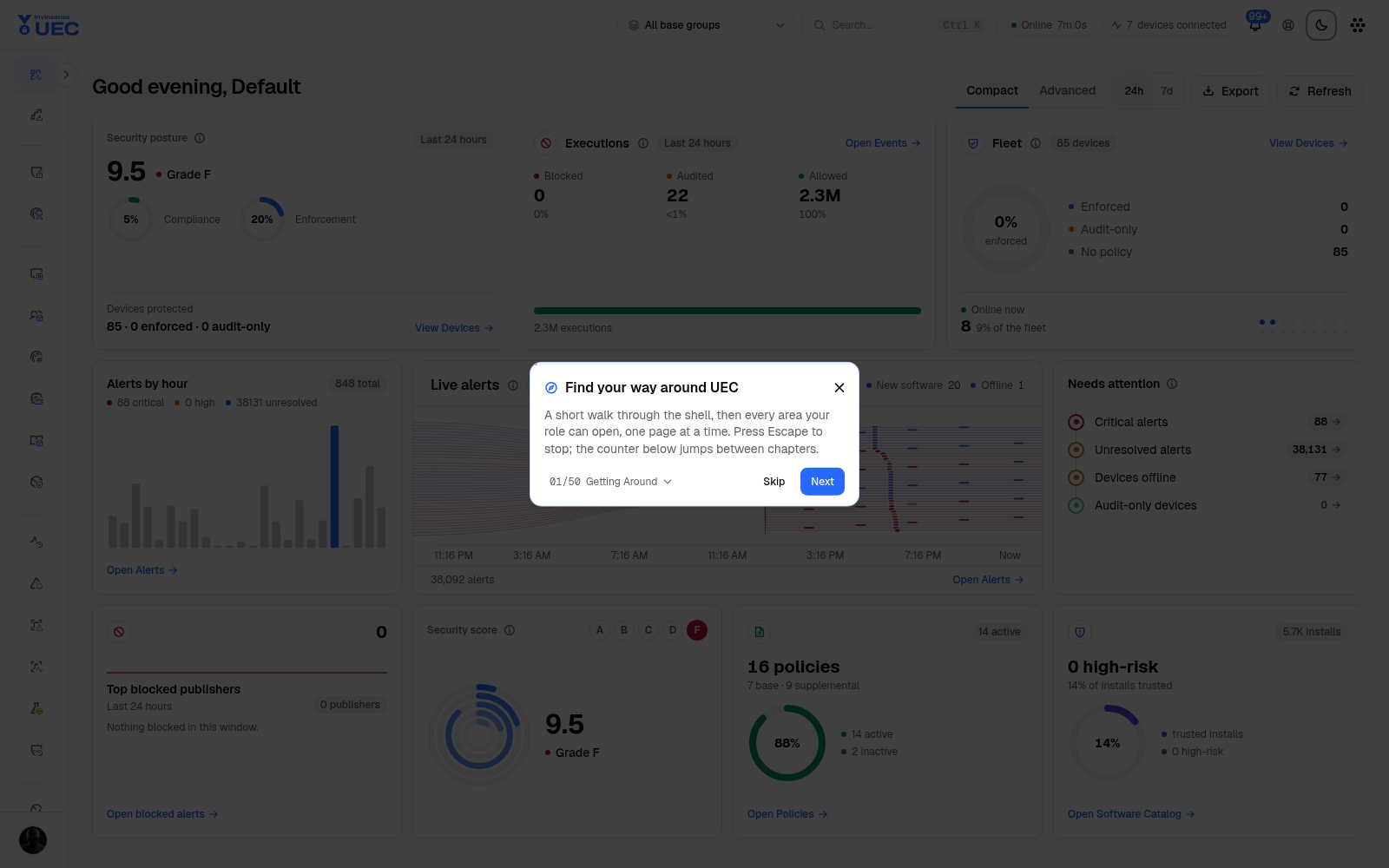Click the info icon next to Executions
Image resolution: width=1389 pixels, height=868 pixels.
[643, 143]
